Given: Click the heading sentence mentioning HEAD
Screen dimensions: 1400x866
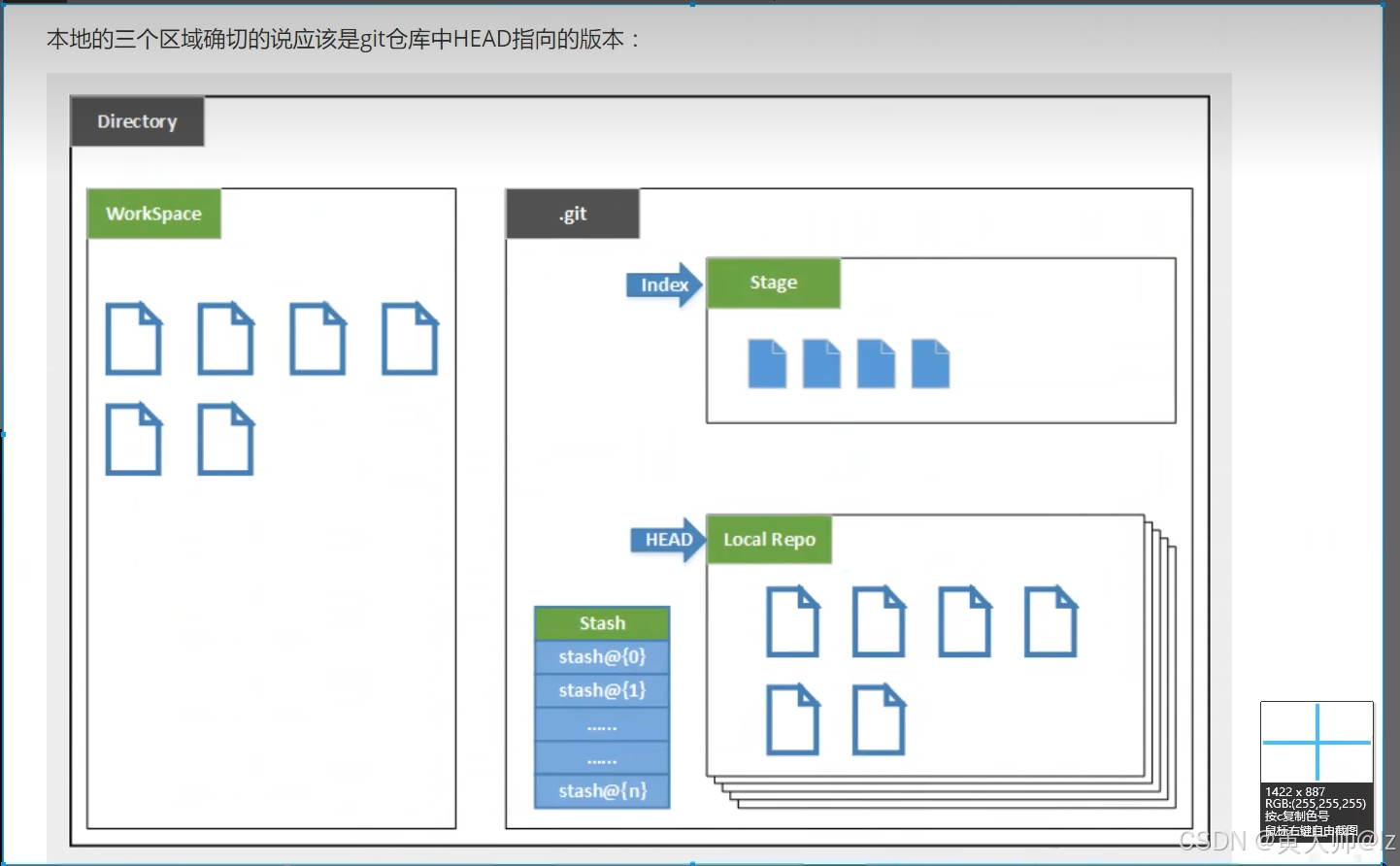Looking at the screenshot, I should 344,39.
